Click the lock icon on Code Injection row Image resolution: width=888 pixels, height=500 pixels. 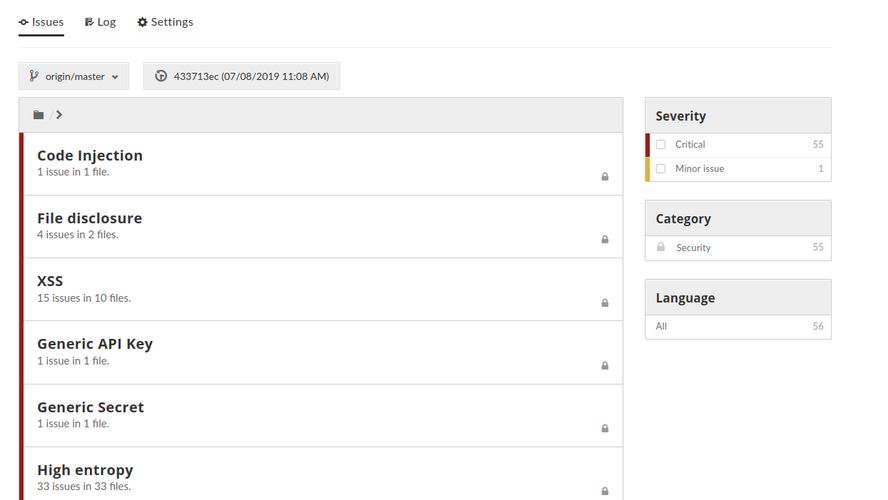[x=604, y=176]
